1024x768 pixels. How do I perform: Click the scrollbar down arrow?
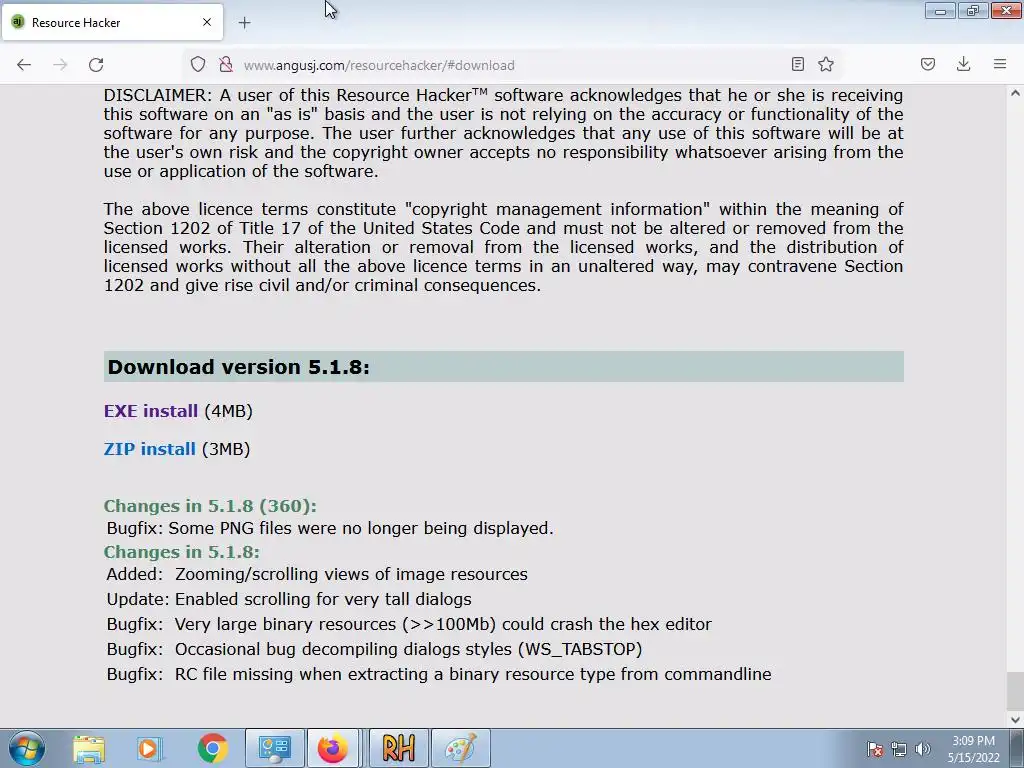click(1015, 720)
